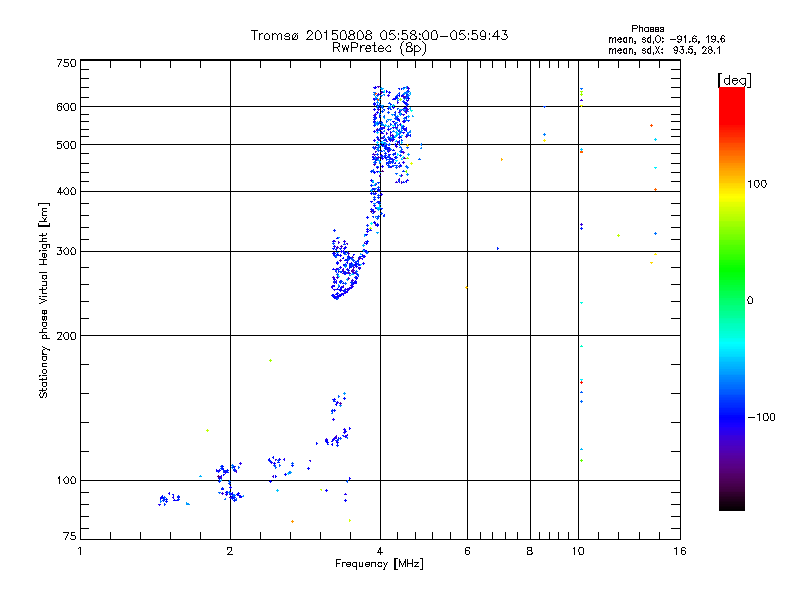Click the '[deg]' colorbar unit label
800x600 pixels.
(x=734, y=80)
